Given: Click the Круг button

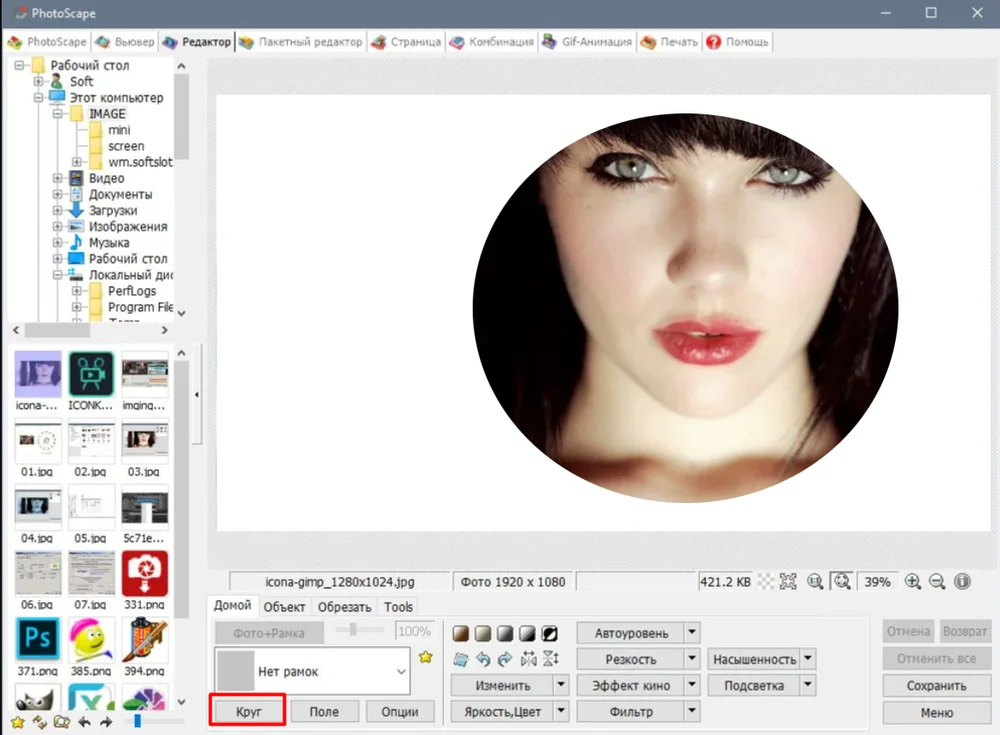Looking at the screenshot, I should pos(248,711).
